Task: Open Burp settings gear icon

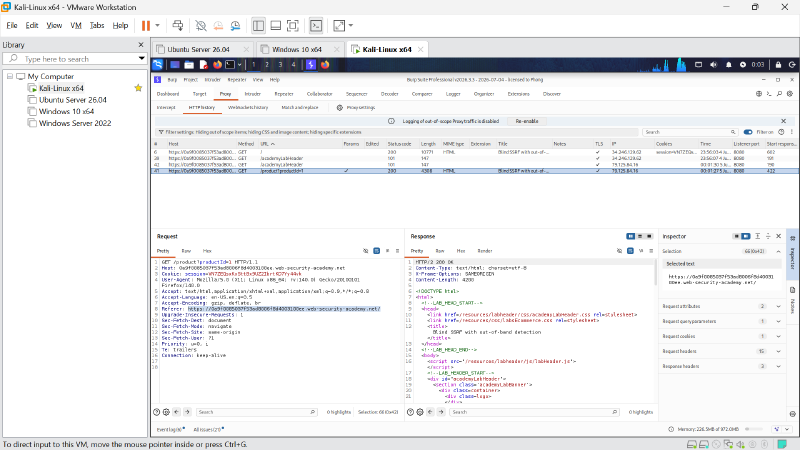Action: [x=790, y=94]
